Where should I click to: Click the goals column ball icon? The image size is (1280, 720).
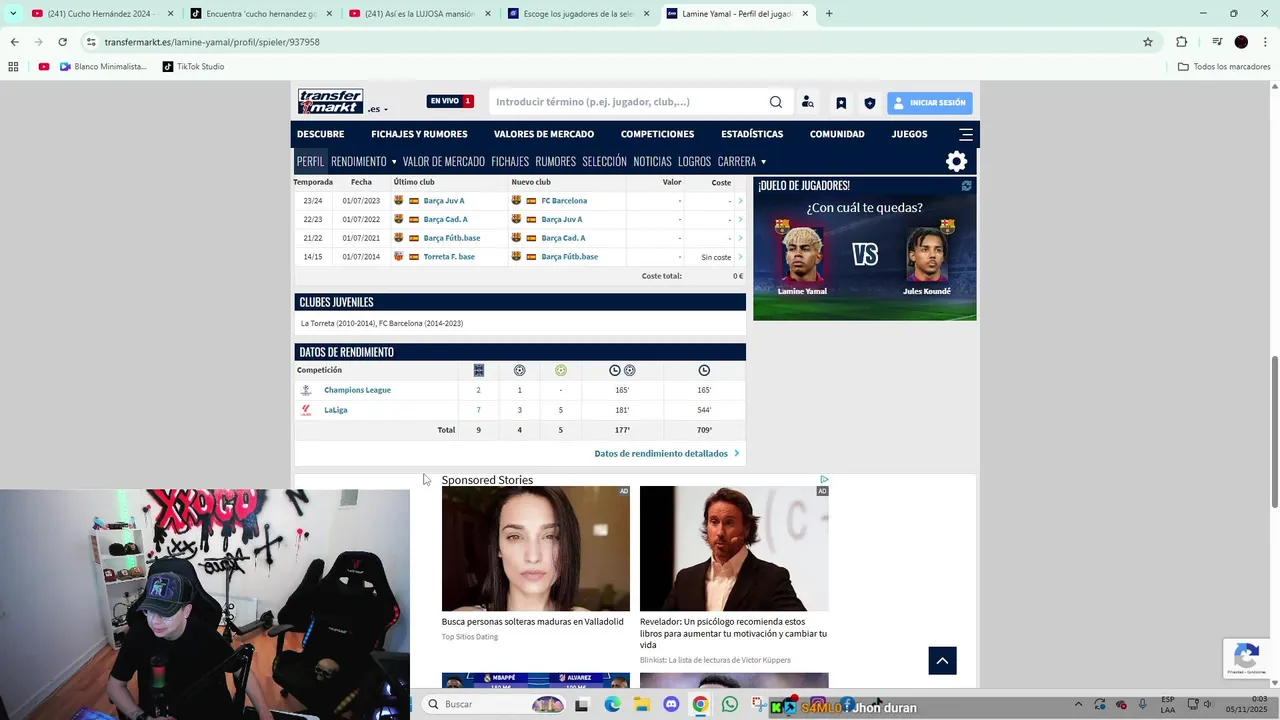(x=519, y=370)
